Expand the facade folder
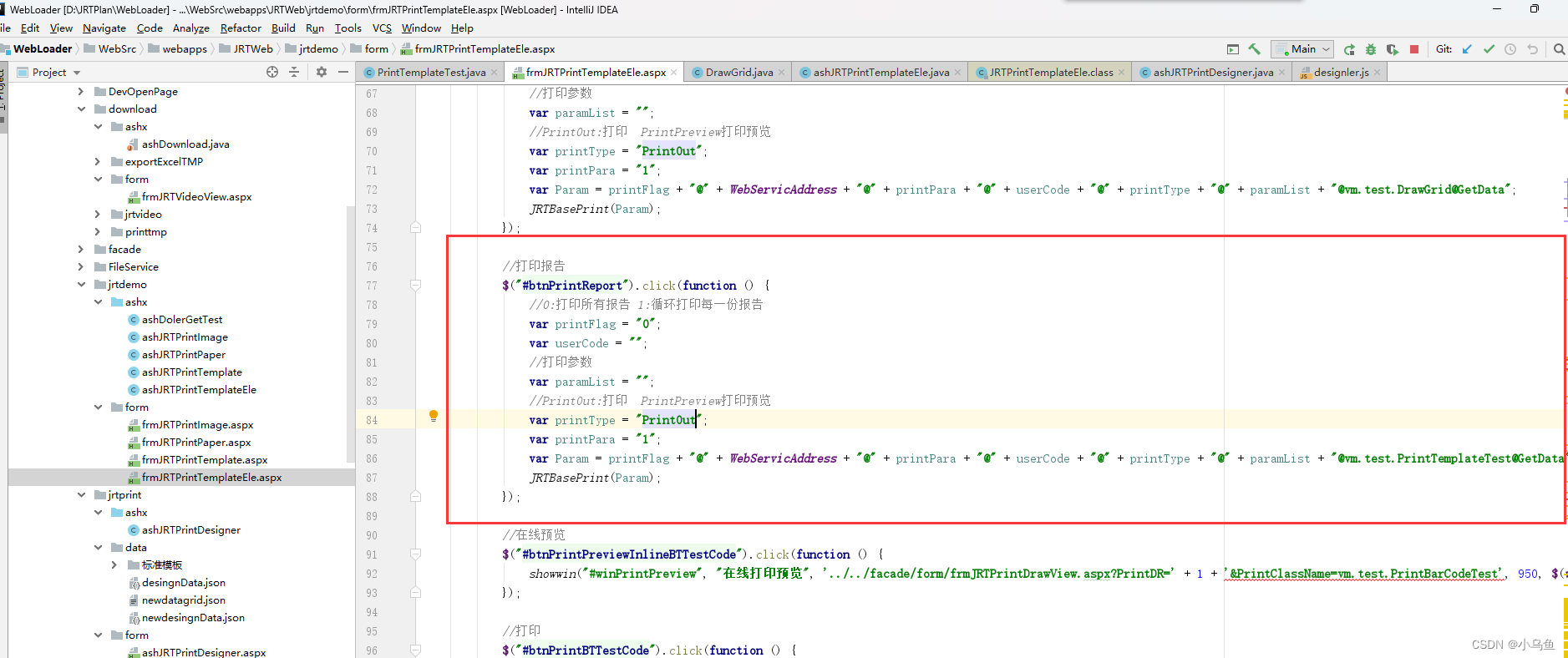Image resolution: width=1568 pixels, height=658 pixels. [x=81, y=250]
